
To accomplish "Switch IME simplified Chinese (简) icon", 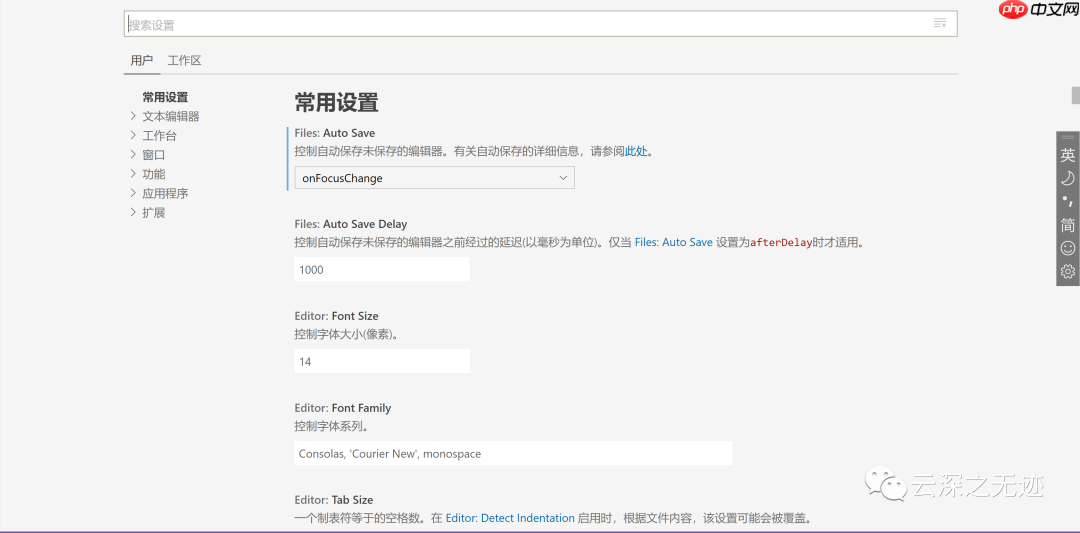I will click(1068, 224).
